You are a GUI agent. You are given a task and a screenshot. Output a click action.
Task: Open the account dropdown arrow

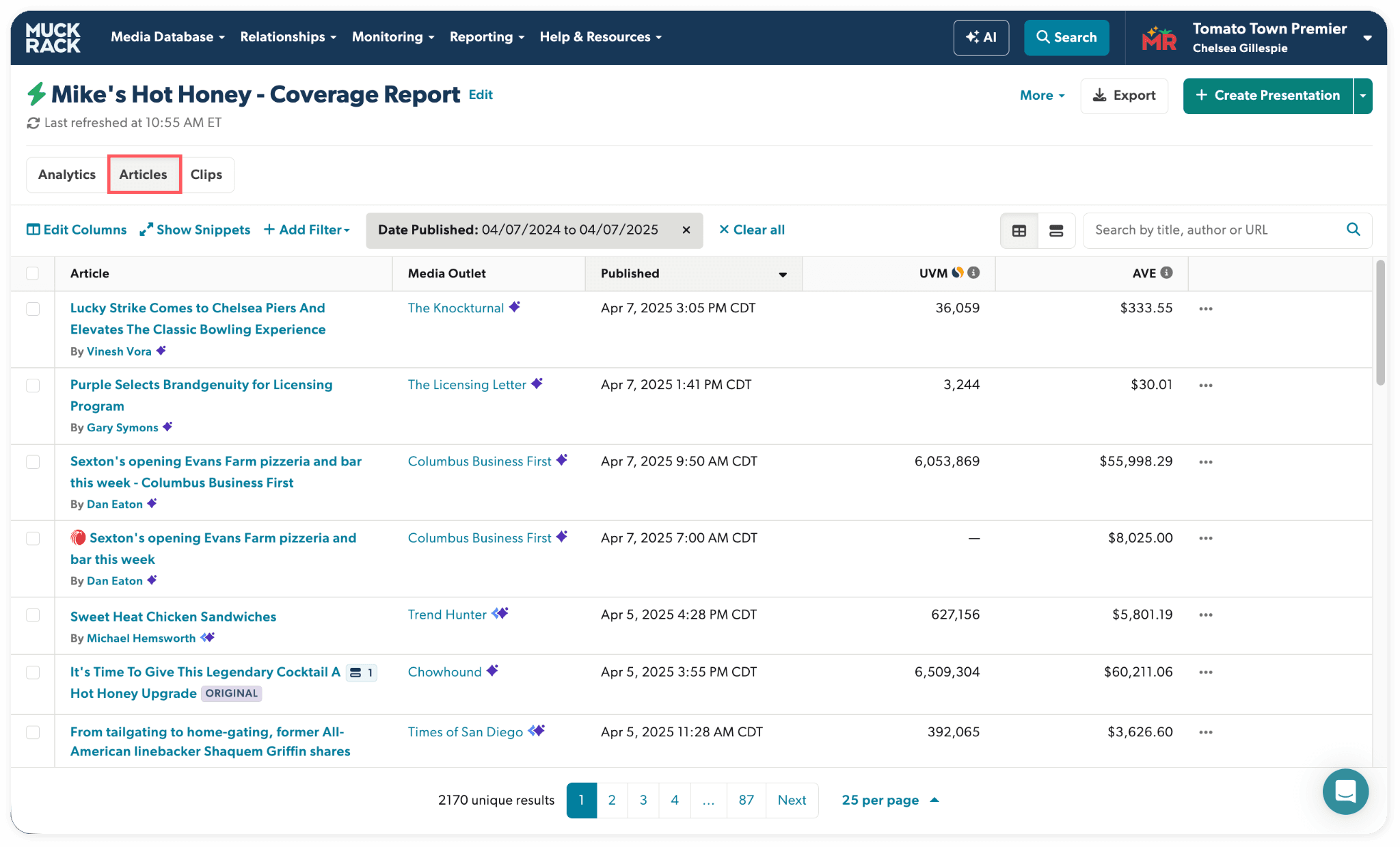point(1367,38)
